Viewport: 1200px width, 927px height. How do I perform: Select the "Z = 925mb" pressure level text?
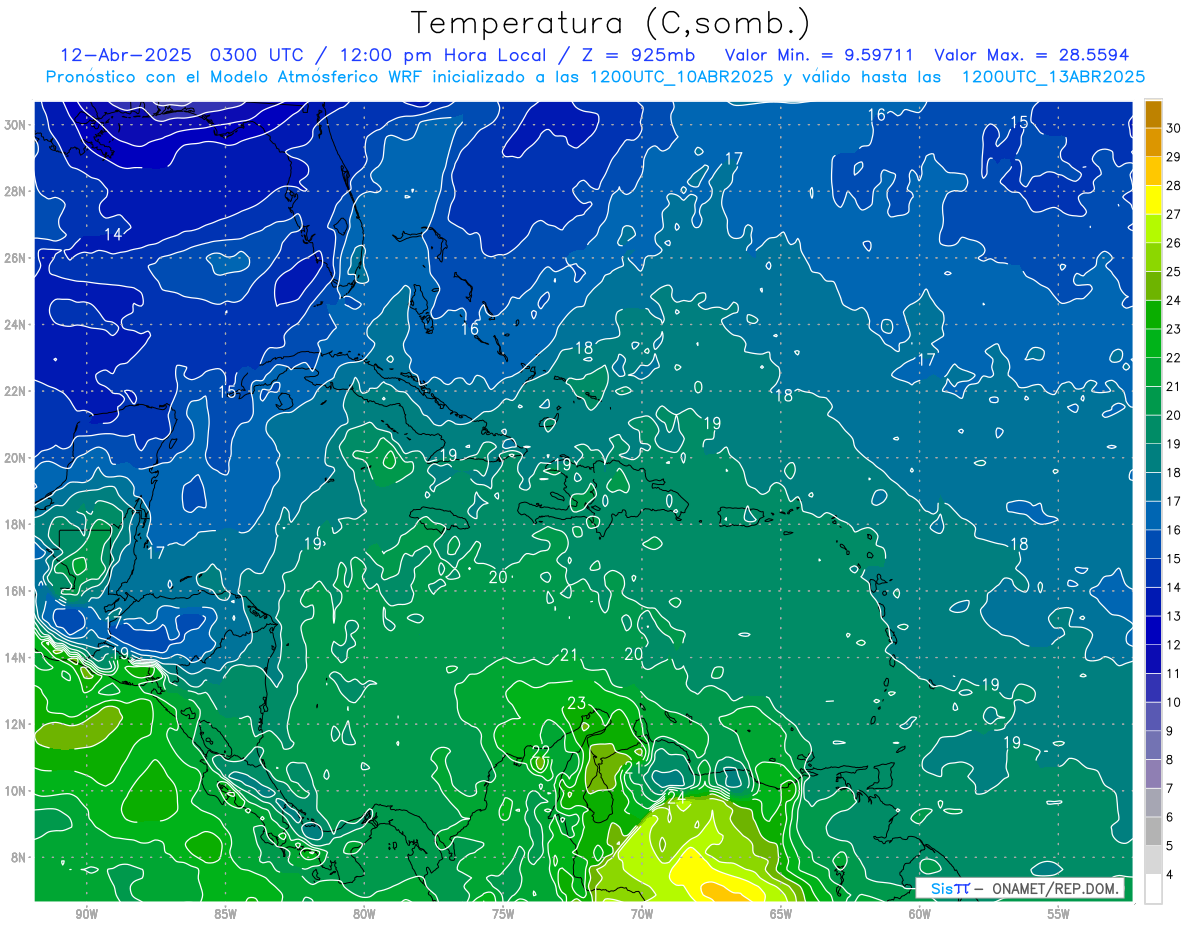point(638,55)
